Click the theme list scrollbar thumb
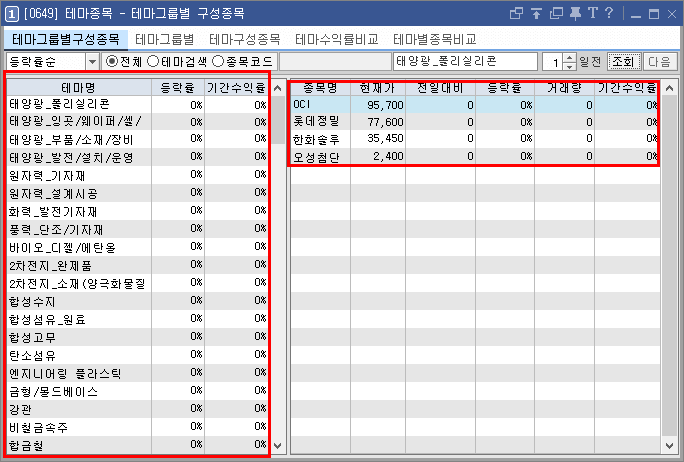 click(278, 120)
